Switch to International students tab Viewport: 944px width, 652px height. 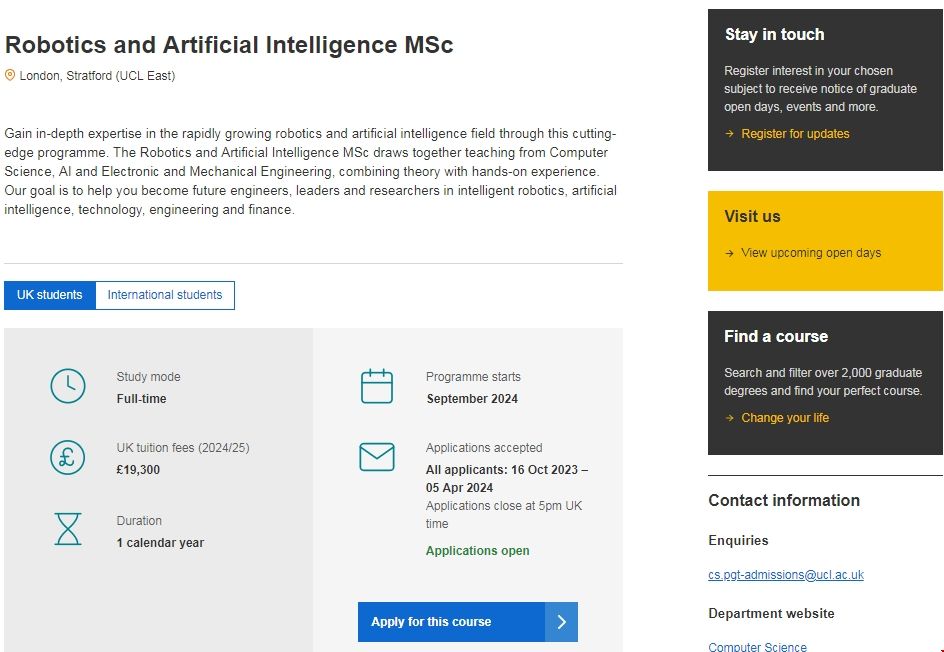165,295
